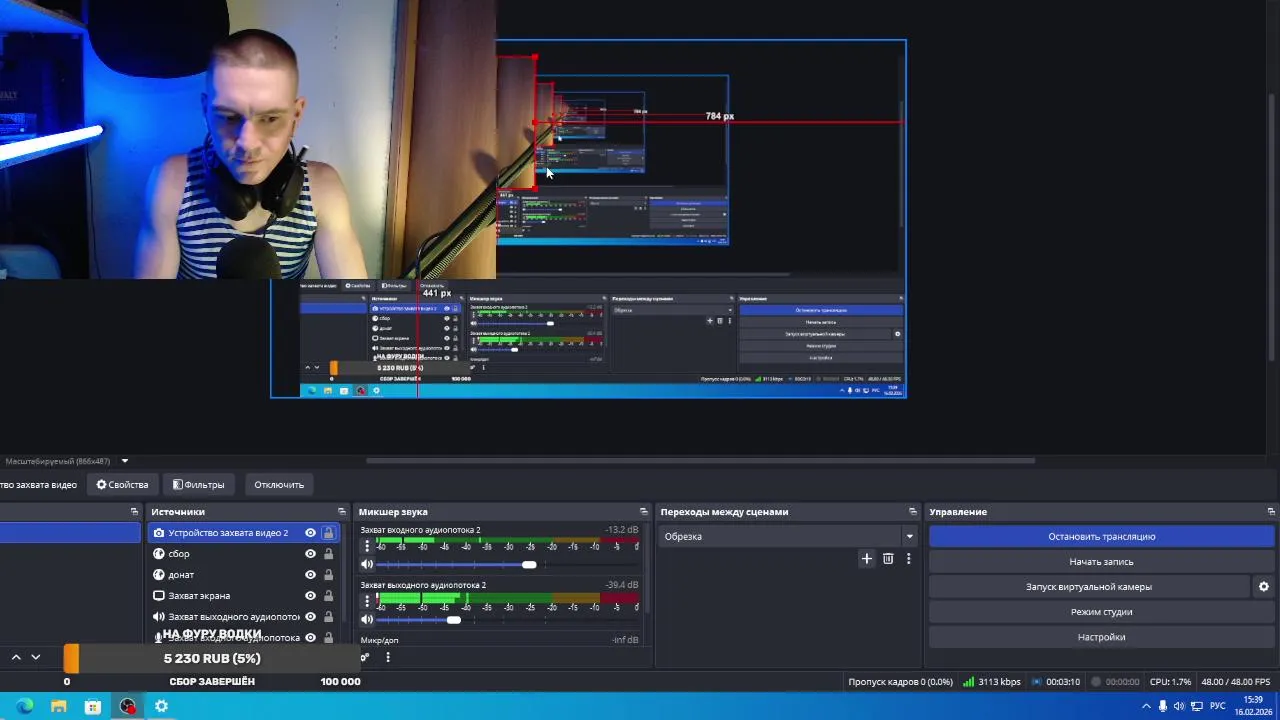
Task: Mute Захват входного аудиопотока 2 mixer channel
Action: point(367,565)
